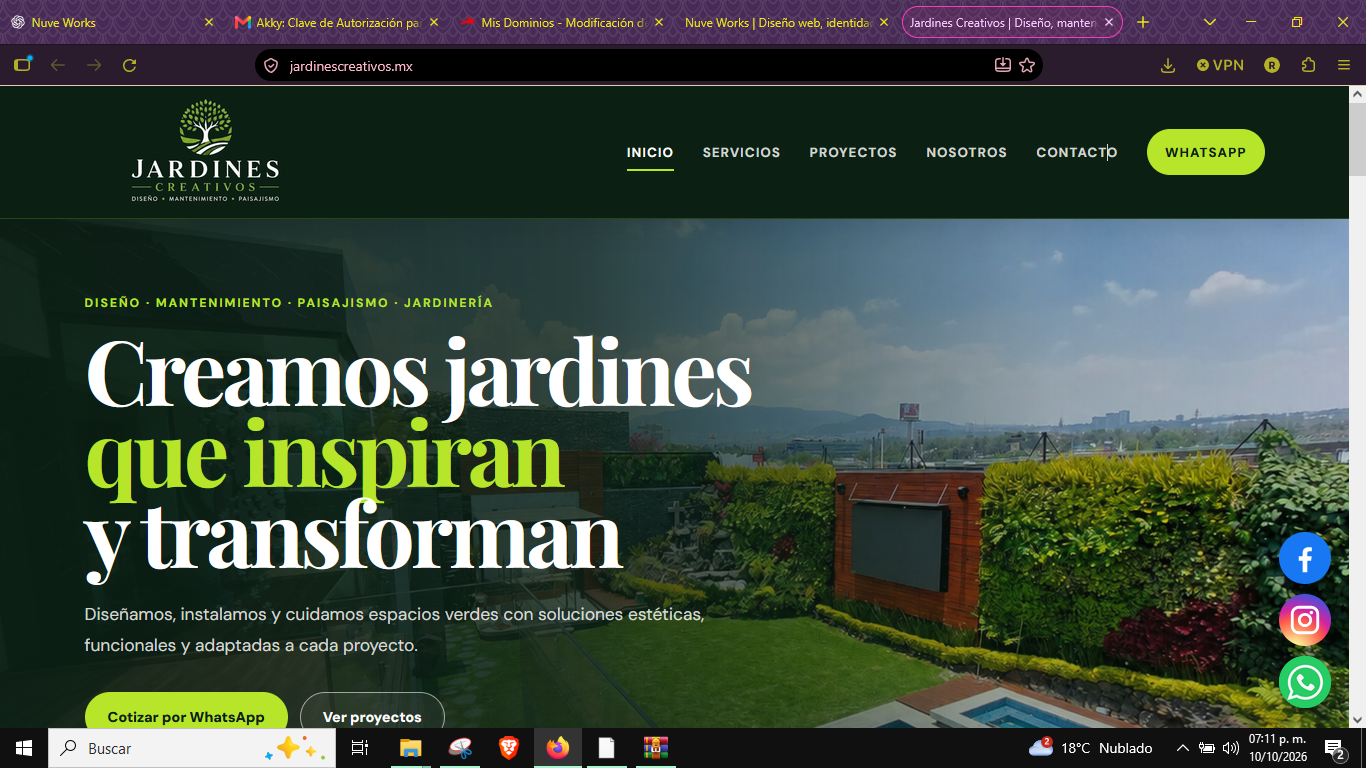Screen dimensions: 1366x768
Task: Open the floating WhatsApp chat icon
Action: (x=1305, y=682)
